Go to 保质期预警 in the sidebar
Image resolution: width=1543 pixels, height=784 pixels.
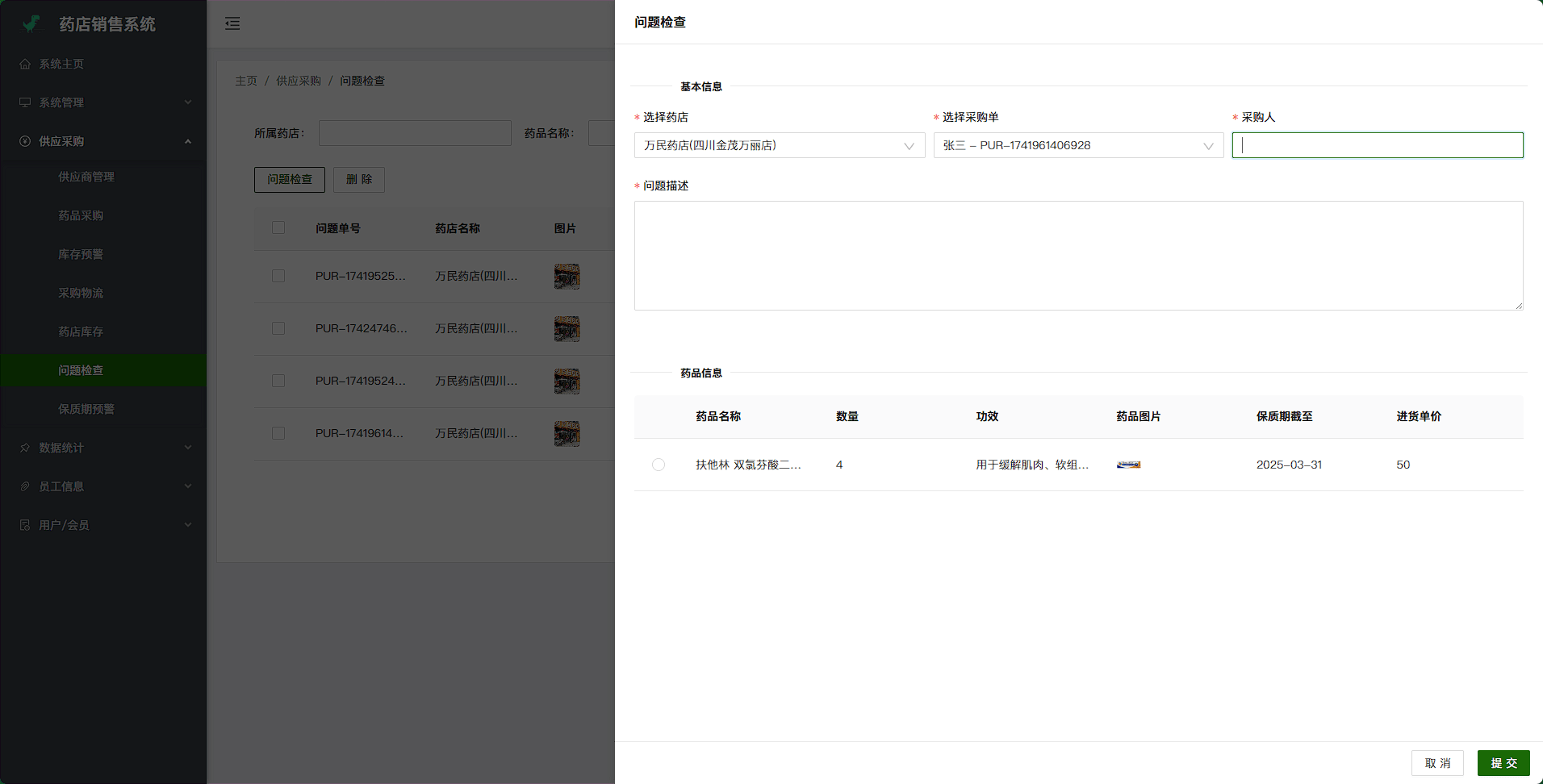[86, 409]
